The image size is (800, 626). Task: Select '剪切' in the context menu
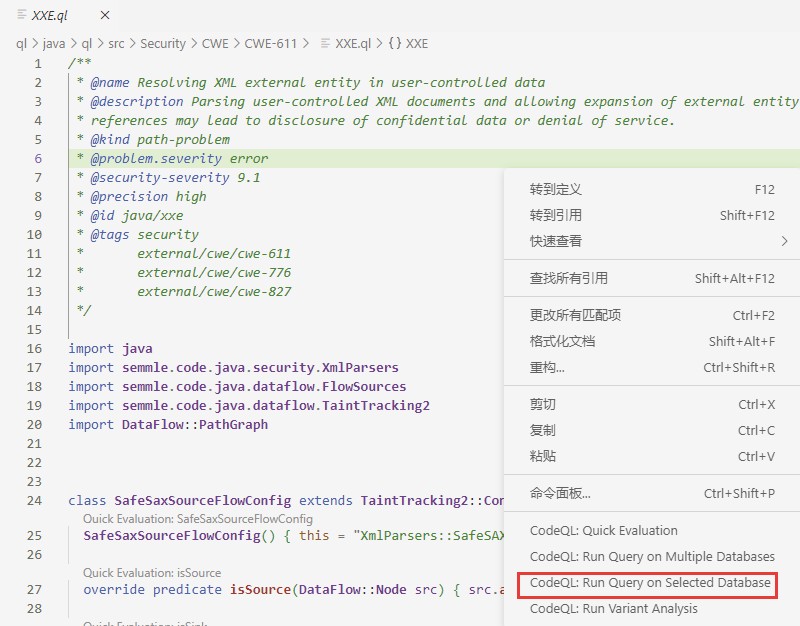coord(652,405)
